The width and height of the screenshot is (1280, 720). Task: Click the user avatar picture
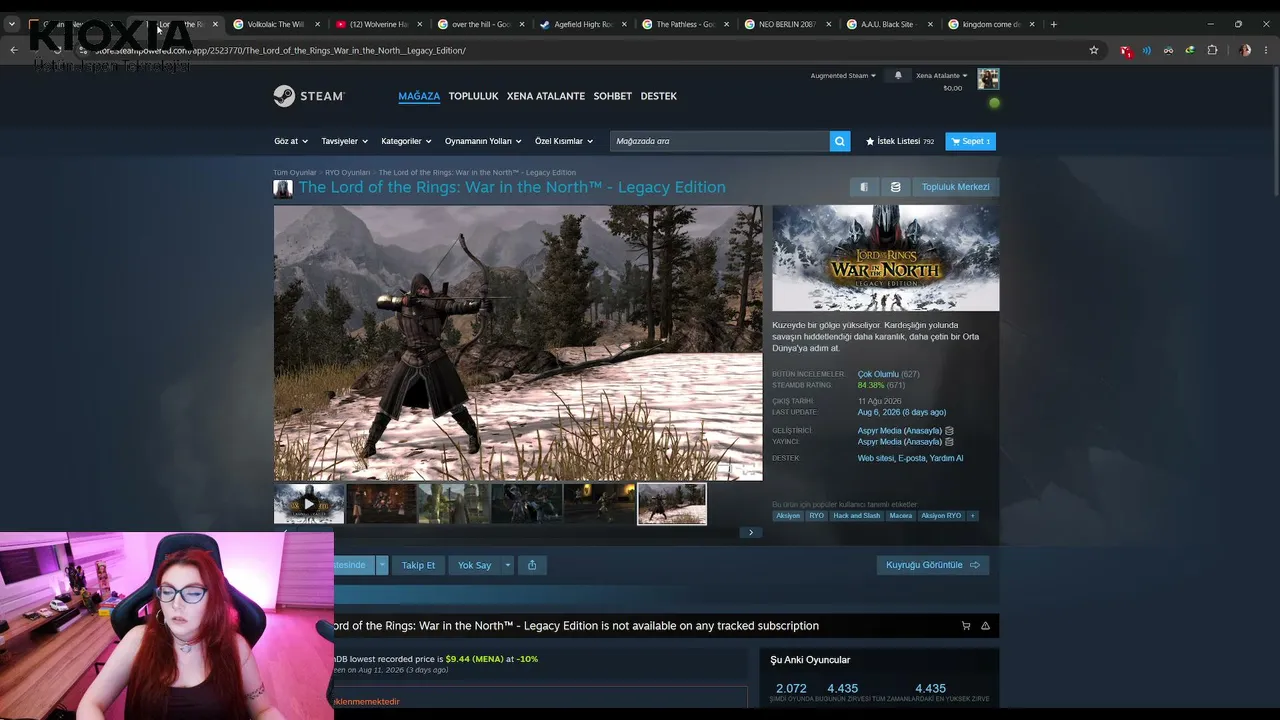click(x=988, y=79)
